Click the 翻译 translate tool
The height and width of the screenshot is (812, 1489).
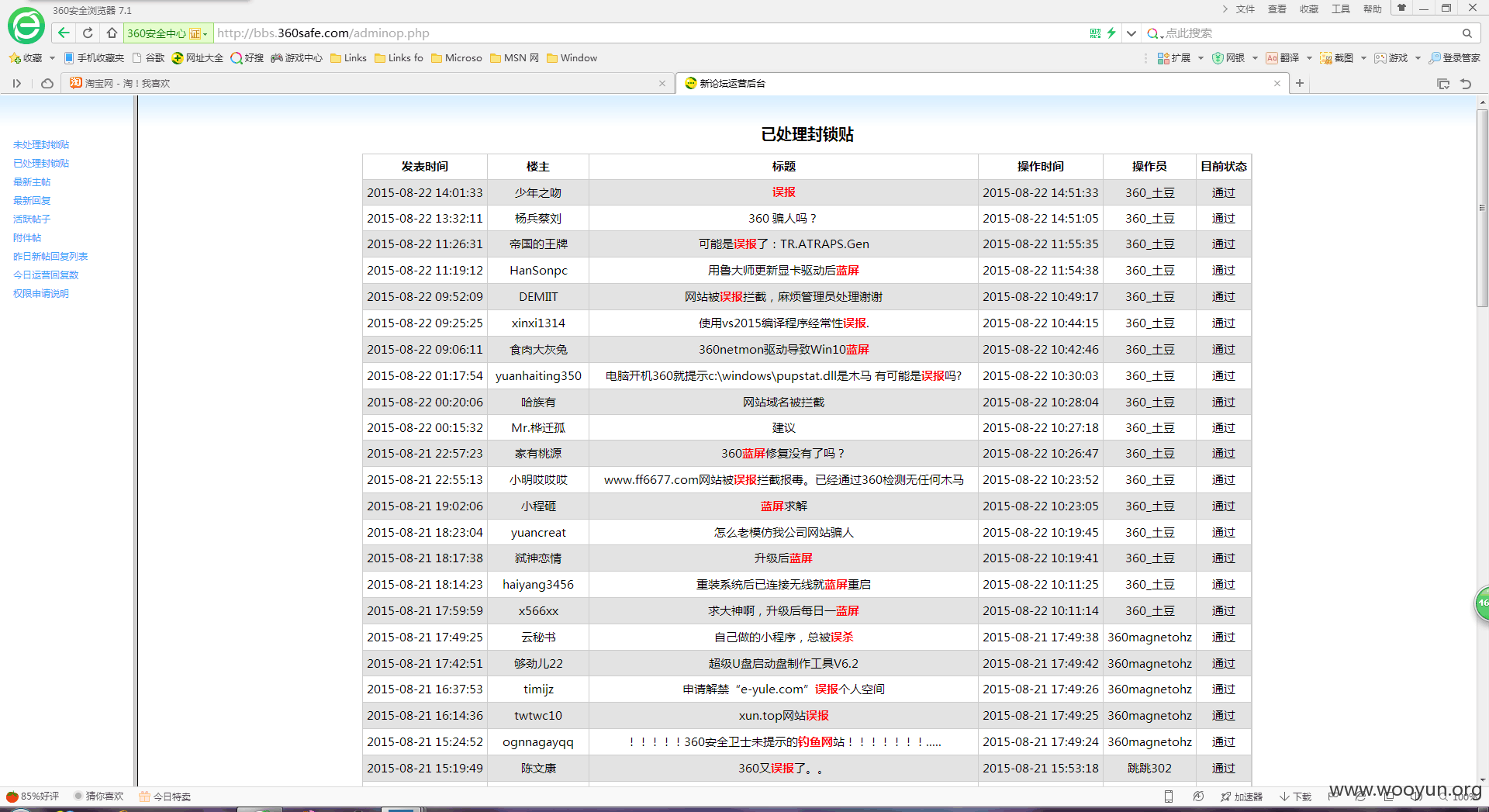(1283, 58)
